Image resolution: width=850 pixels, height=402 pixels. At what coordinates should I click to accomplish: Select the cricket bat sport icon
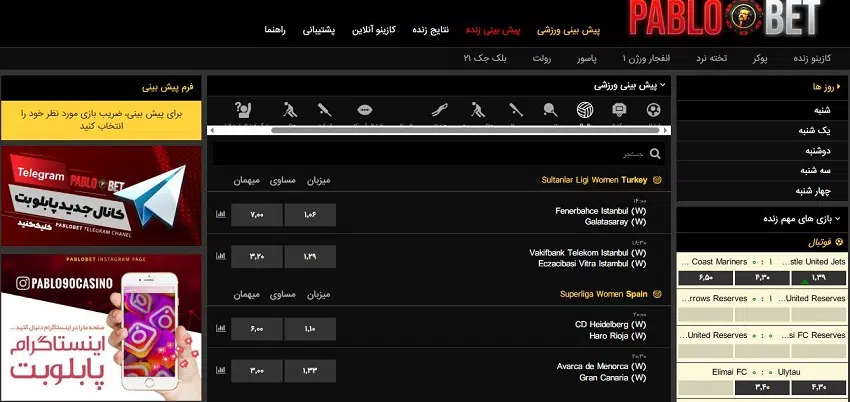tap(325, 111)
